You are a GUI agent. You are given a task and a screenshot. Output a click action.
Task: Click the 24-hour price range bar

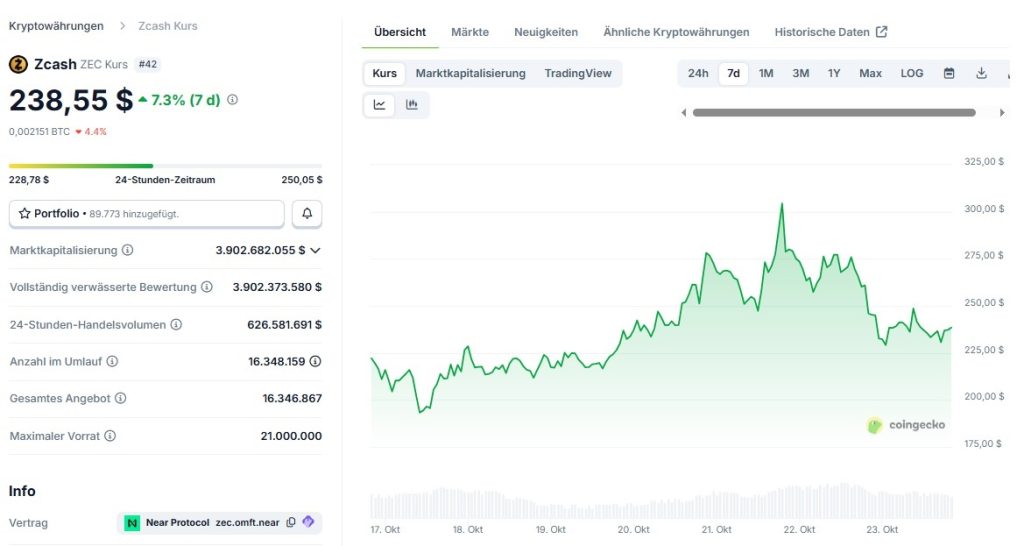(x=165, y=166)
